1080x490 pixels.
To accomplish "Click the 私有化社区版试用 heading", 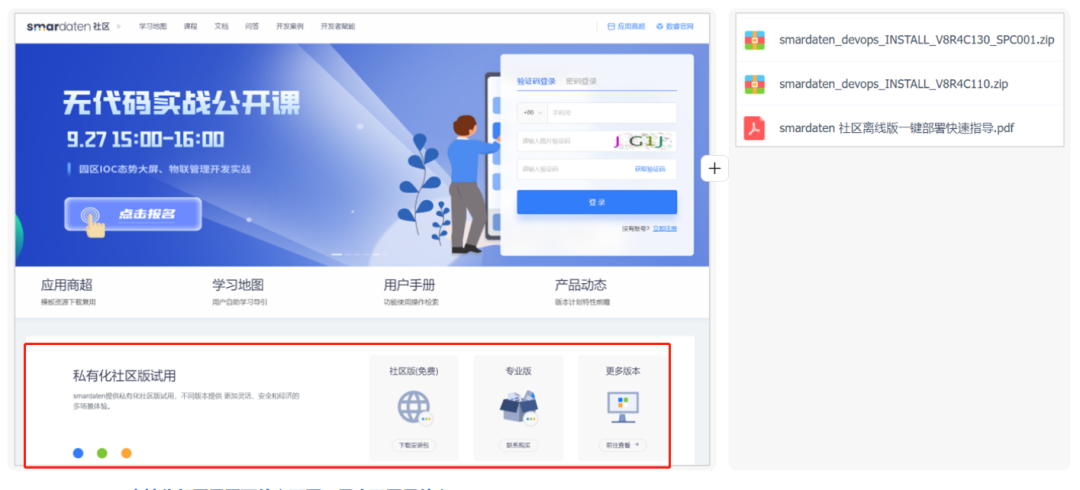I will [124, 376].
